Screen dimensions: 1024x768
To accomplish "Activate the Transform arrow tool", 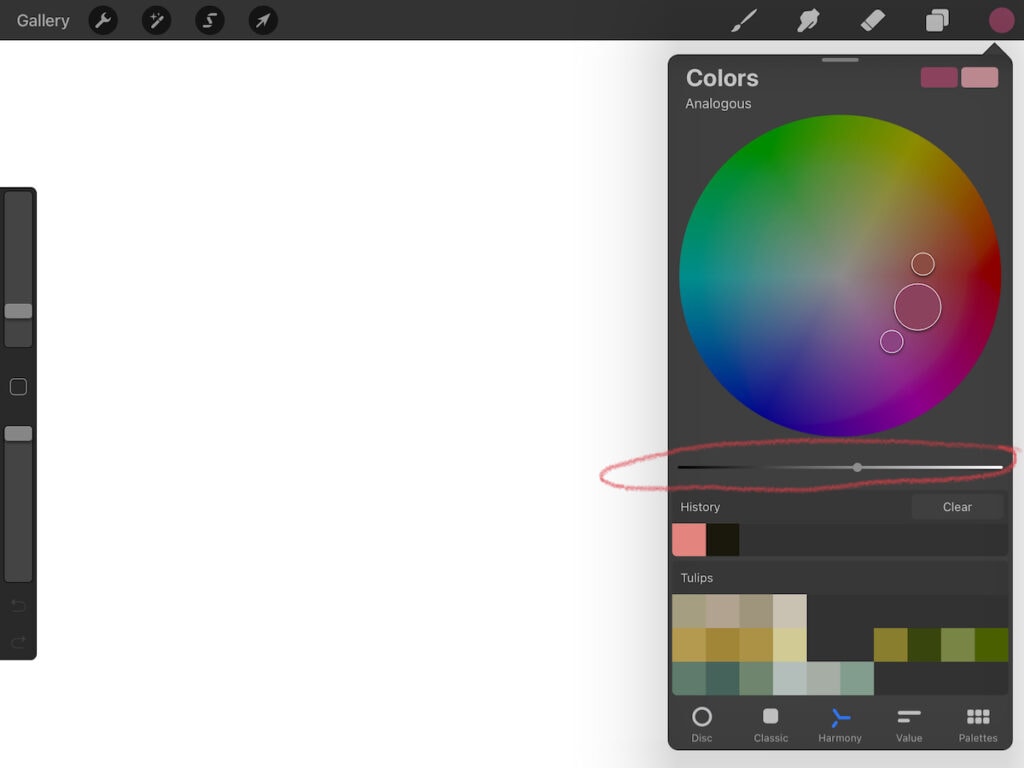I will [x=263, y=20].
